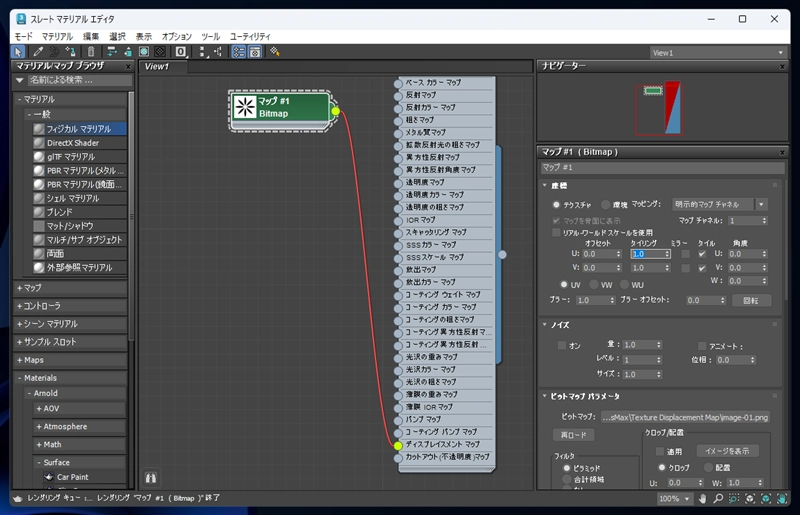Pick material from object with eyedropper
The width and height of the screenshot is (800, 515).
[38, 52]
